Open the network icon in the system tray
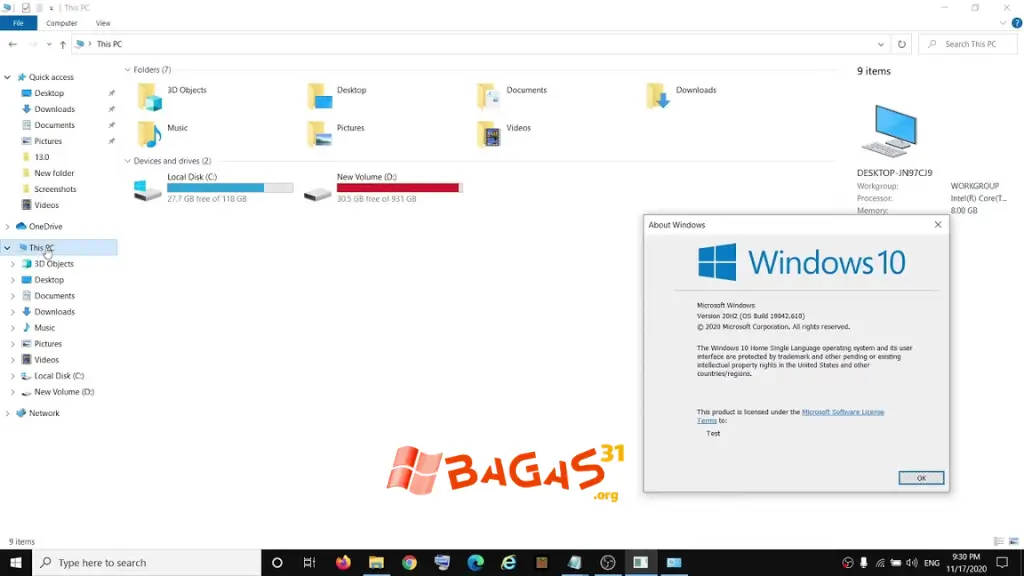The height and width of the screenshot is (576, 1024). pos(880,561)
